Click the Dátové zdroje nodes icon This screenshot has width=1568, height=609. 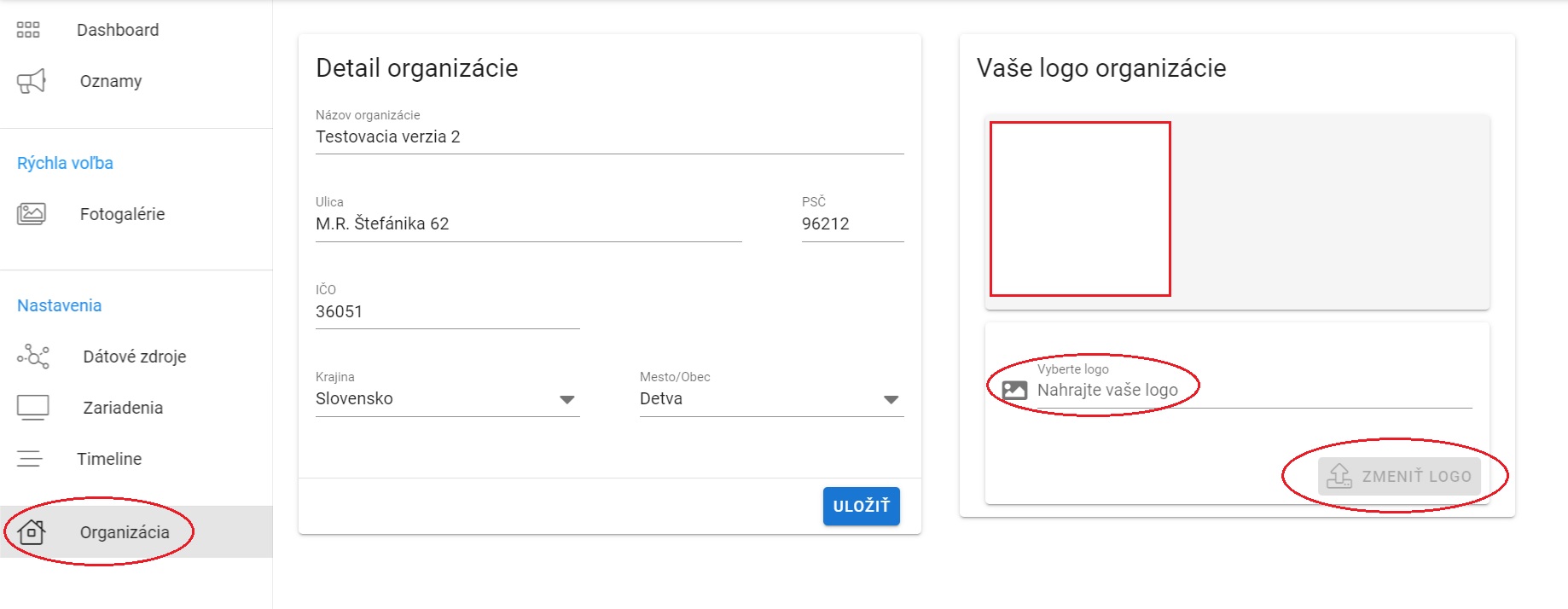click(33, 357)
